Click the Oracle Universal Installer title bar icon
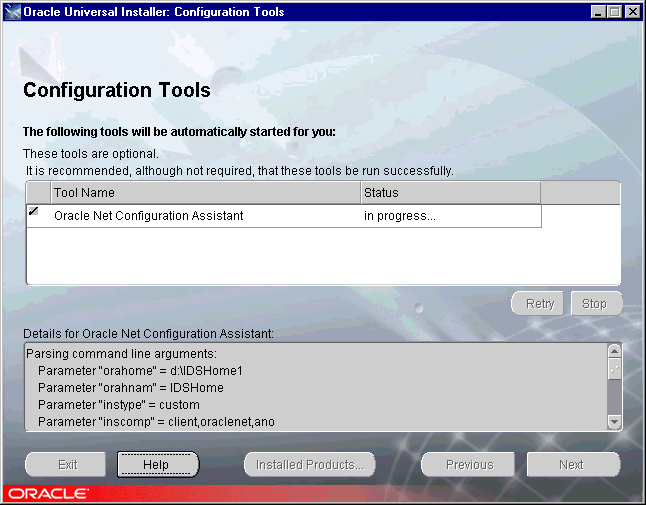The width and height of the screenshot is (646, 505). pos(13,12)
